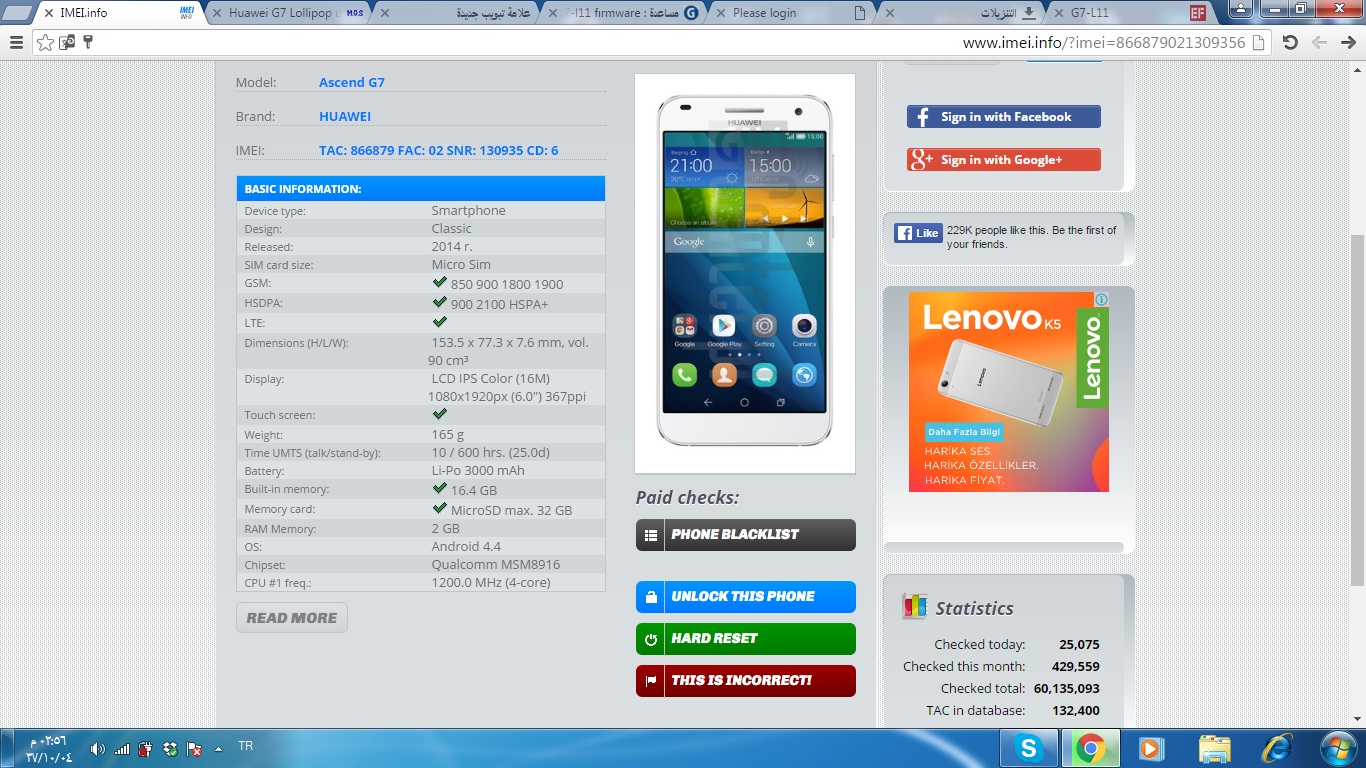This screenshot has height=768, width=1366.
Task: Open the Chrome hamburger menu
Action: (x=16, y=42)
